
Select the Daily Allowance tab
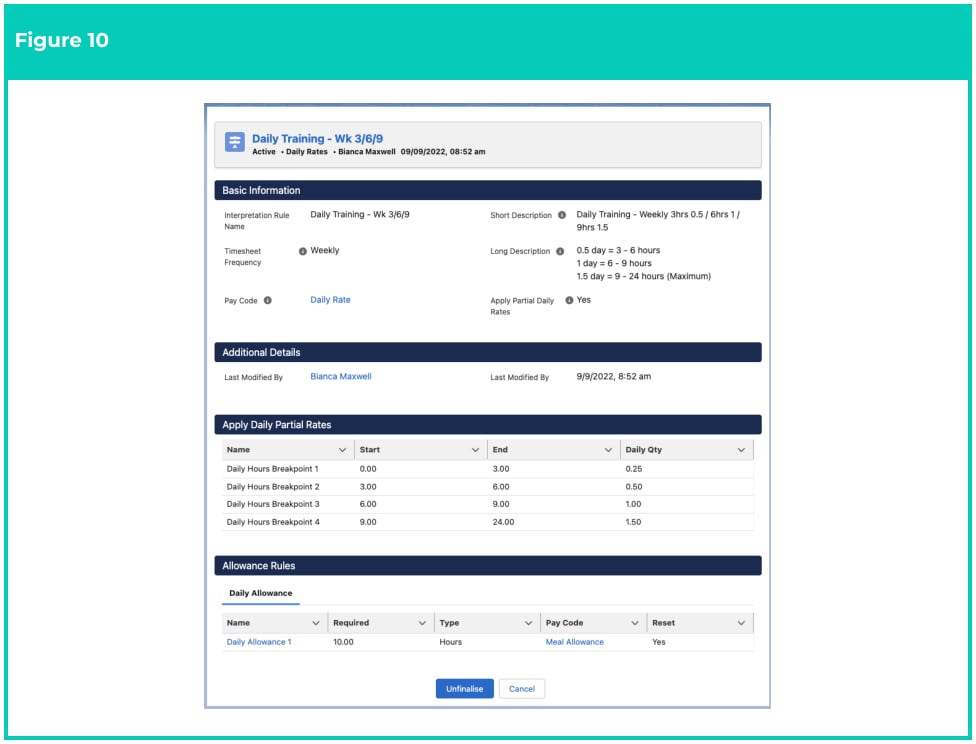261,593
